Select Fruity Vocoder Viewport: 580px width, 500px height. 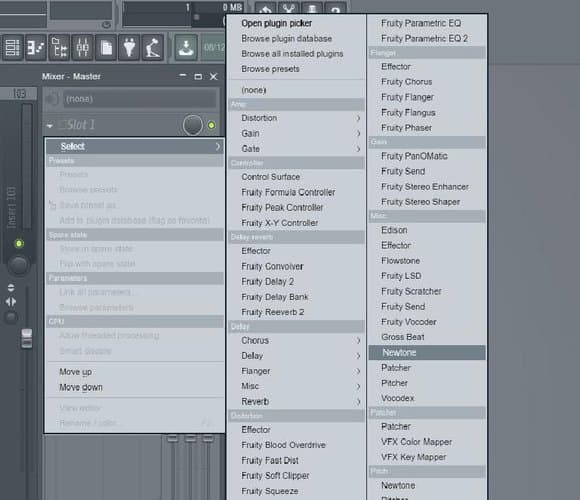click(427, 322)
